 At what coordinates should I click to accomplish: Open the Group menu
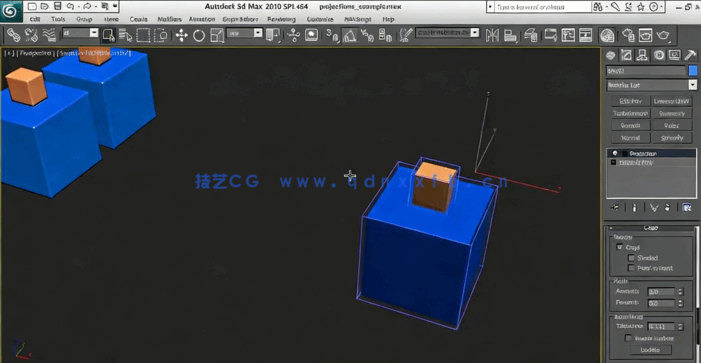coord(84,19)
